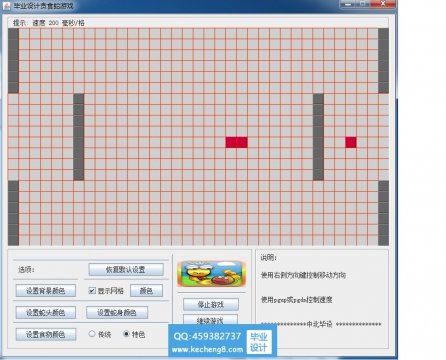
Task: Open 设置蛇身颜色 snake body color button
Action: click(x=117, y=313)
